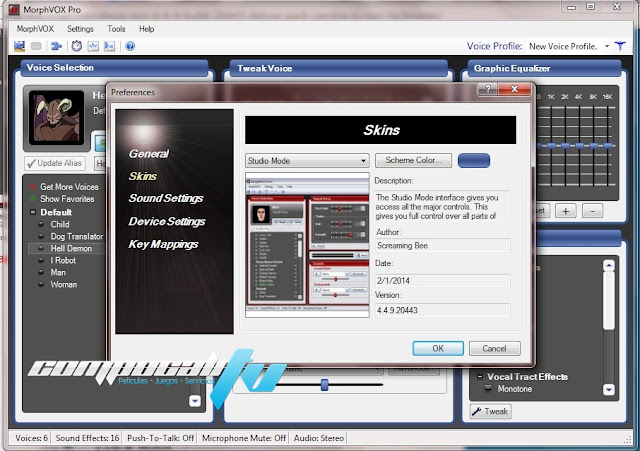
Task: Click the wrench Tweak button
Action: 490,411
